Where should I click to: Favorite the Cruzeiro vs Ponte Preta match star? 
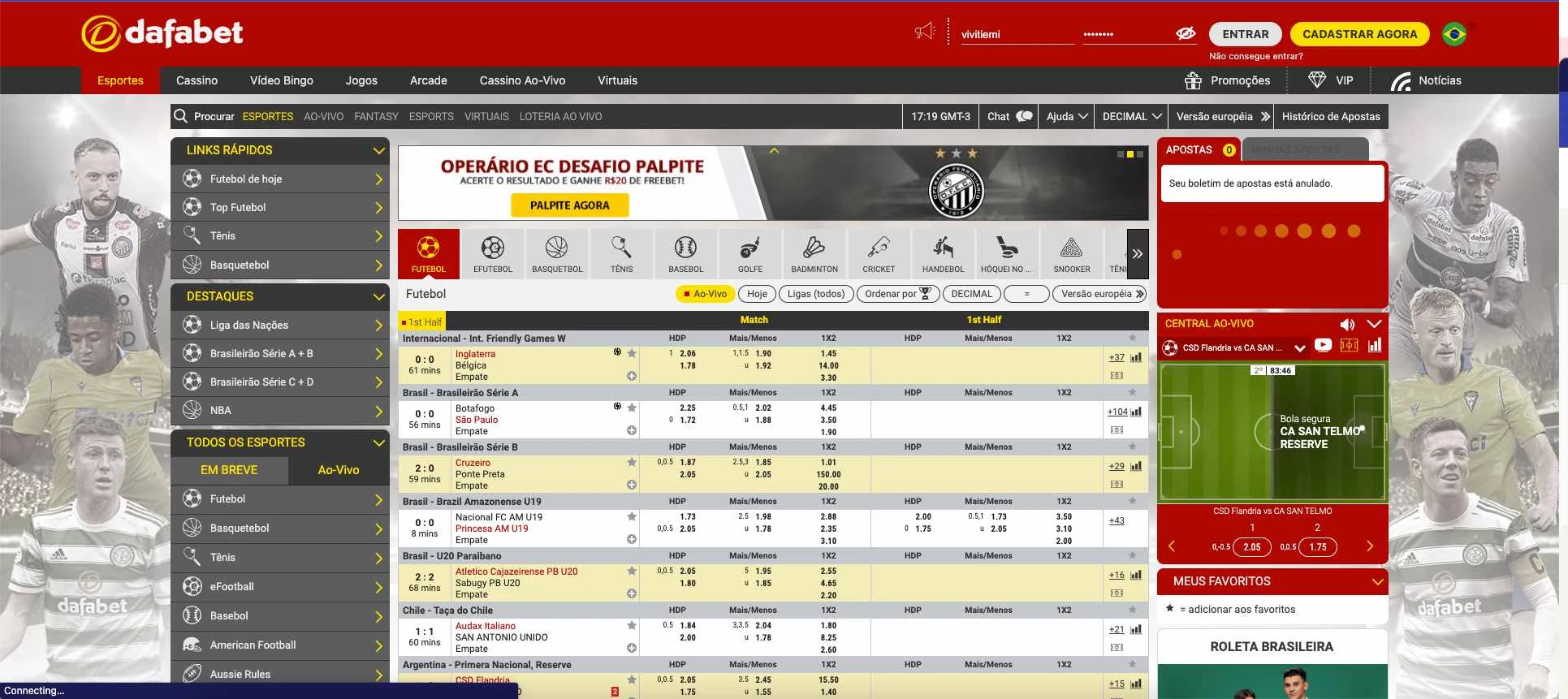[632, 462]
